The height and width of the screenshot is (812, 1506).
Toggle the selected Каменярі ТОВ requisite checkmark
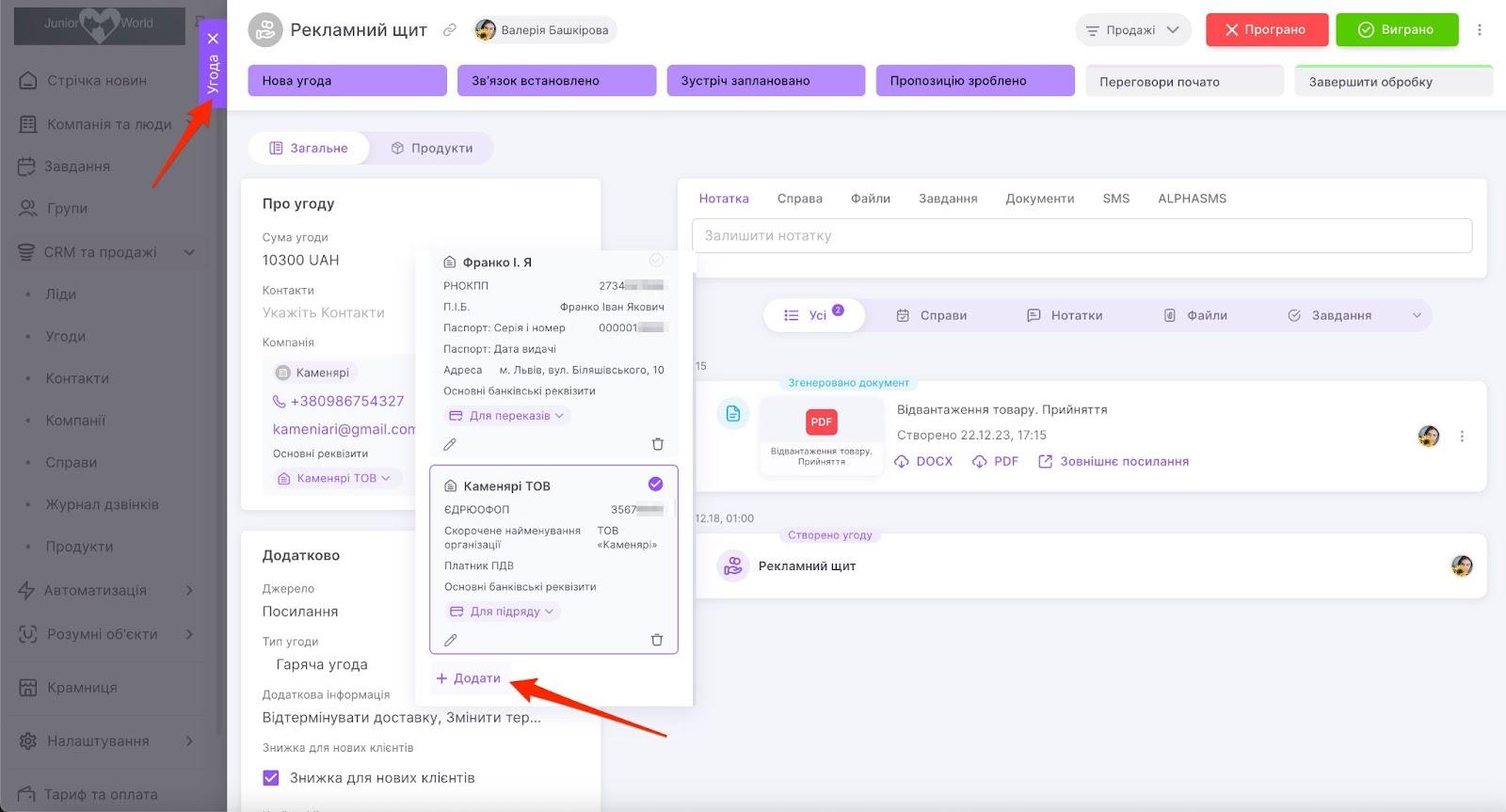tap(656, 485)
